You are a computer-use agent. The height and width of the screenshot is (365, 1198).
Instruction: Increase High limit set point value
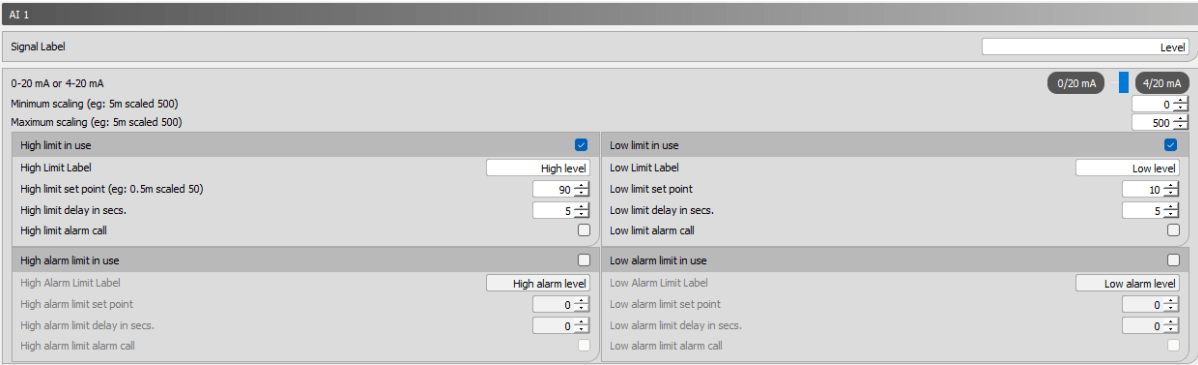[x=581, y=185]
